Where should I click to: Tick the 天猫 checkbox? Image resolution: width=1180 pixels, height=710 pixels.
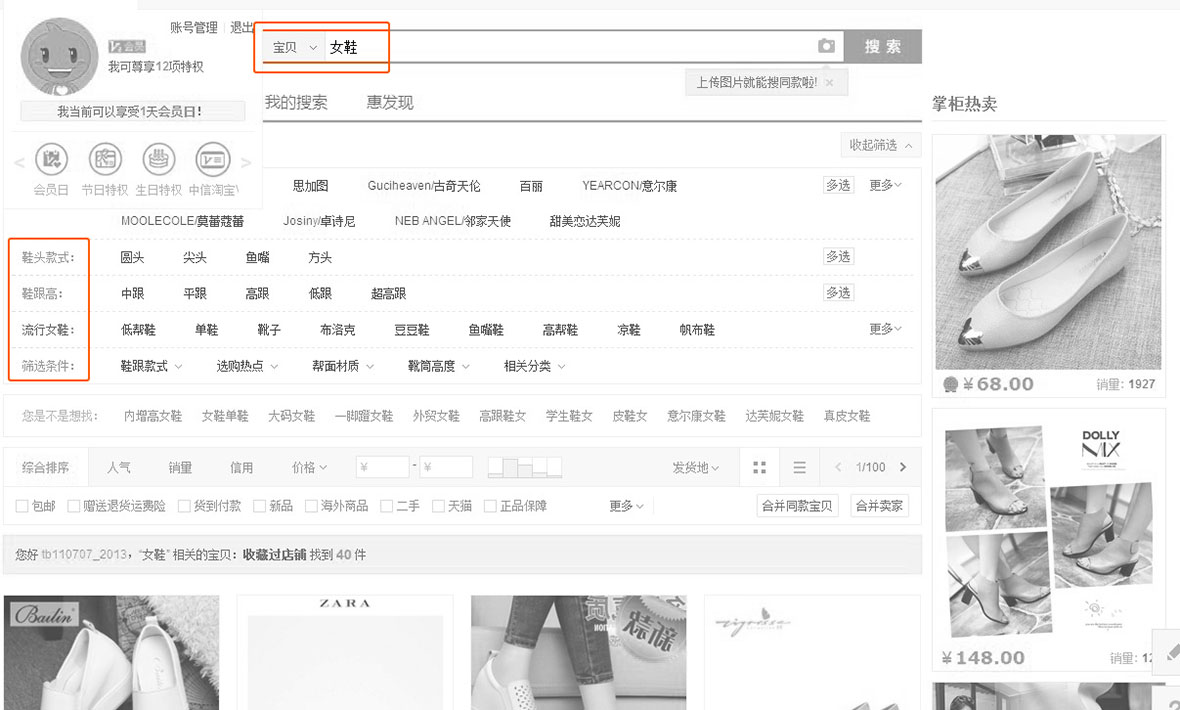pyautogui.click(x=438, y=506)
